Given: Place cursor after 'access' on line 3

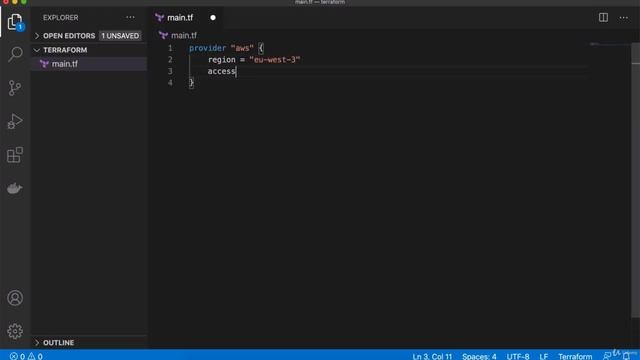Looking at the screenshot, I should pyautogui.click(x=236, y=71).
